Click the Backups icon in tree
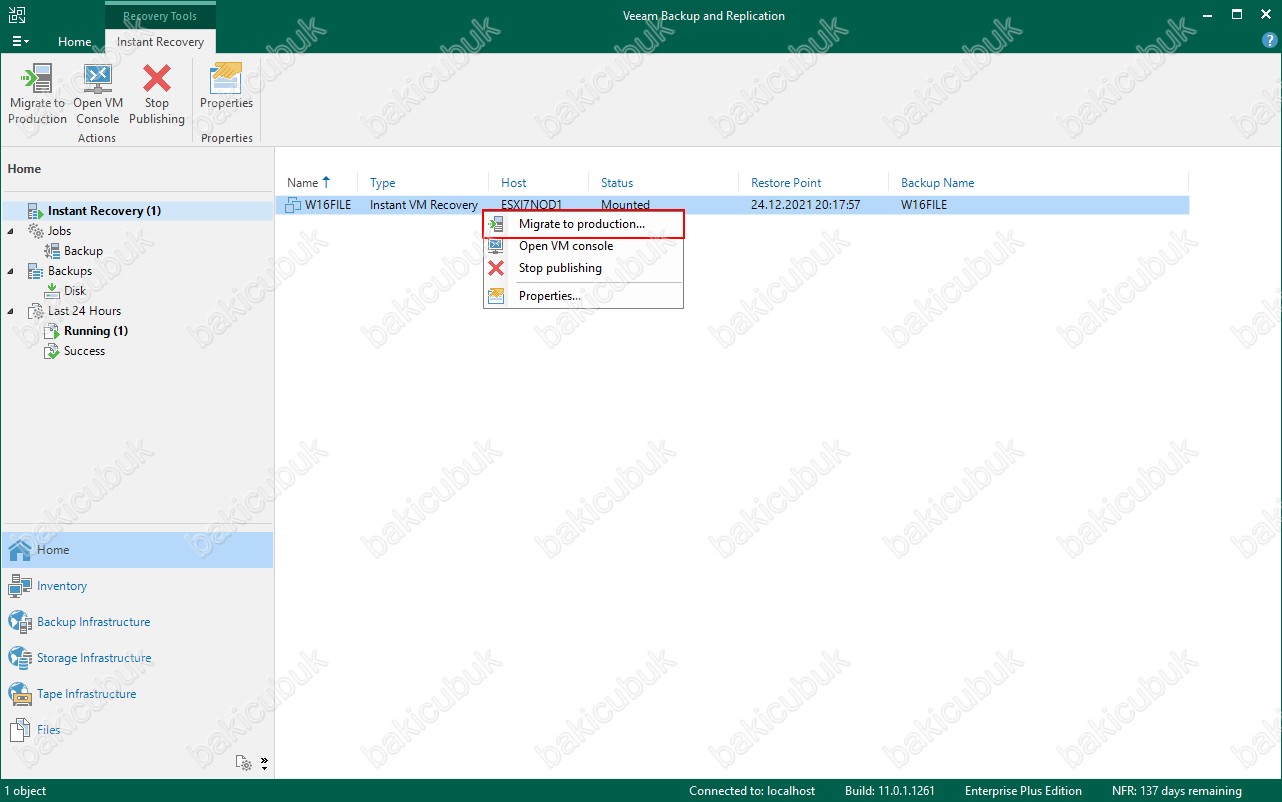The width and height of the screenshot is (1282, 802). (x=35, y=271)
